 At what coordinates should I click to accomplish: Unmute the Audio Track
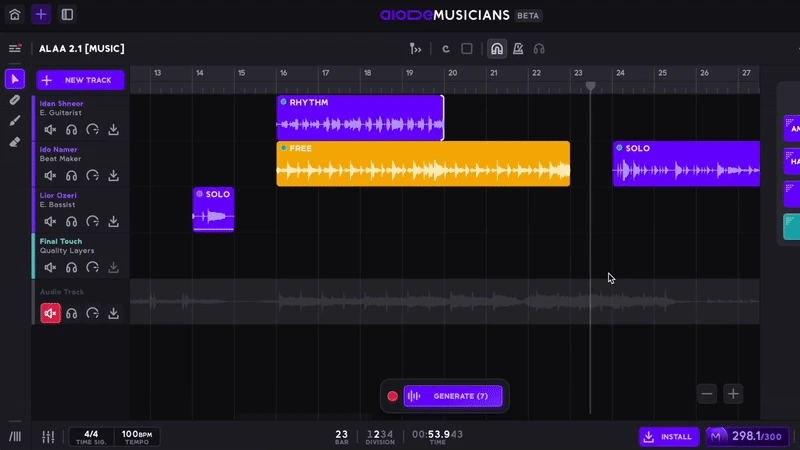point(50,313)
